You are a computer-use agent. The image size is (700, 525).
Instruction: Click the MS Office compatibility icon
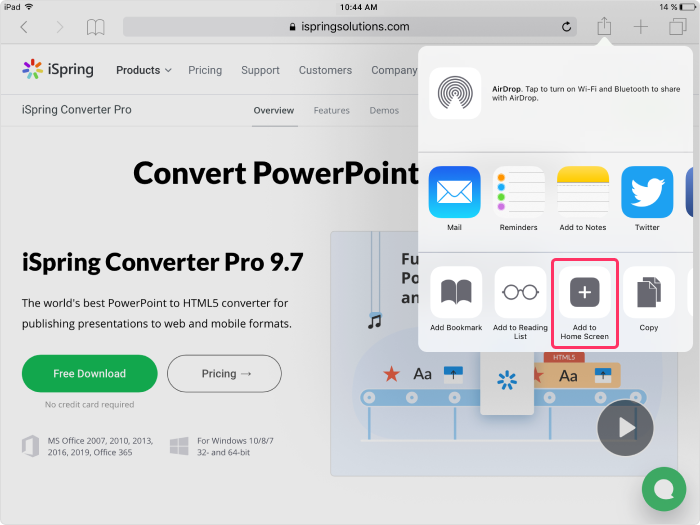click(x=30, y=446)
